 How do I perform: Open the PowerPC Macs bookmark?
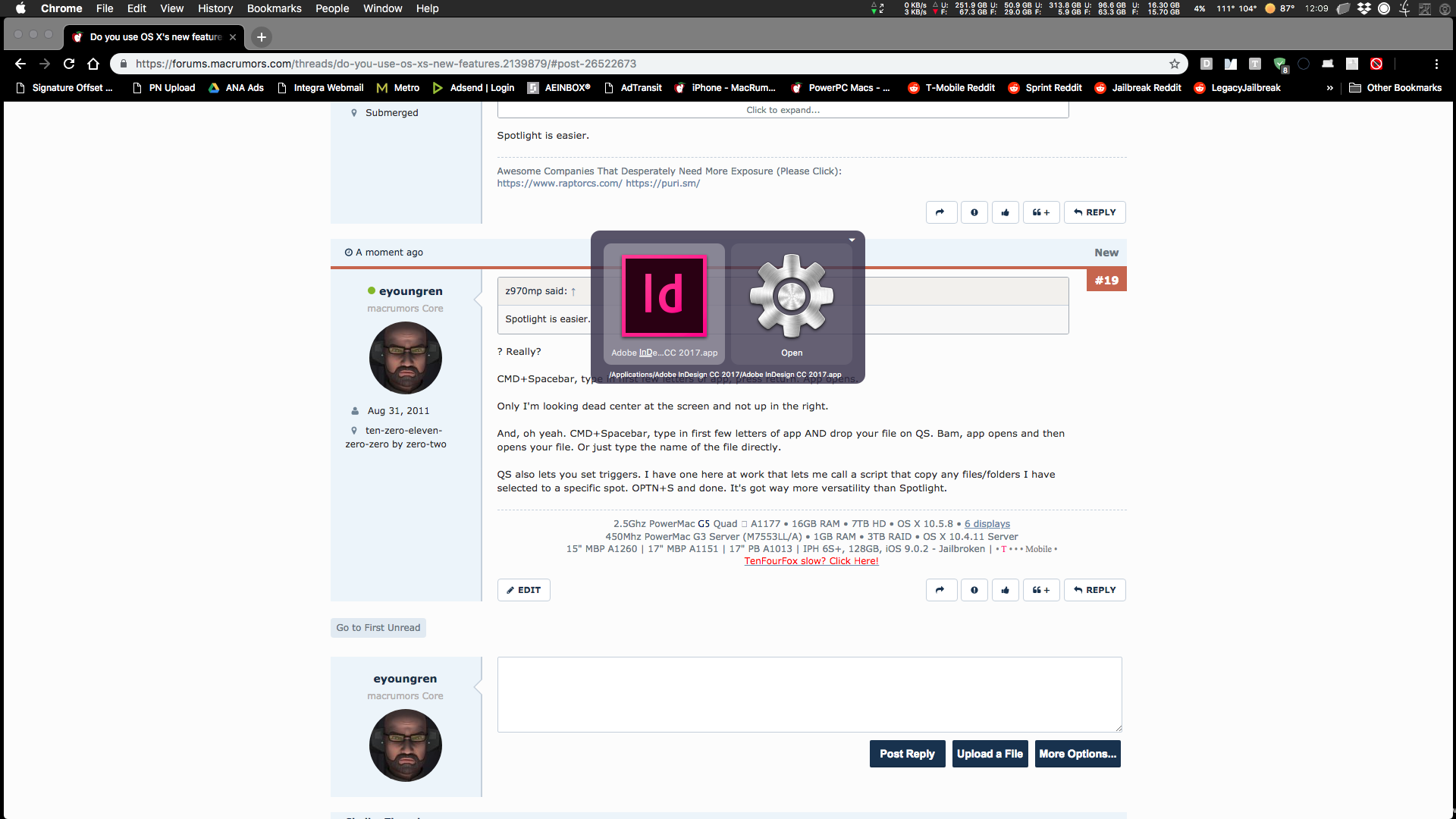(840, 88)
